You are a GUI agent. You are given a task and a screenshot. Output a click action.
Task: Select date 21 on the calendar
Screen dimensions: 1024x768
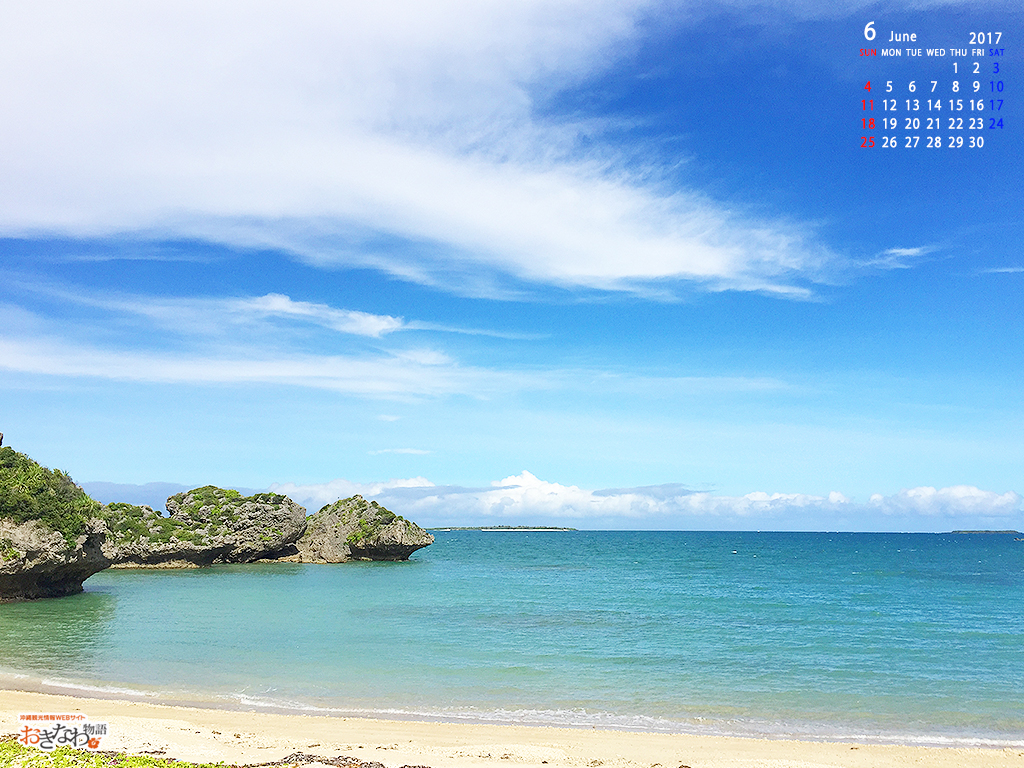coord(934,124)
